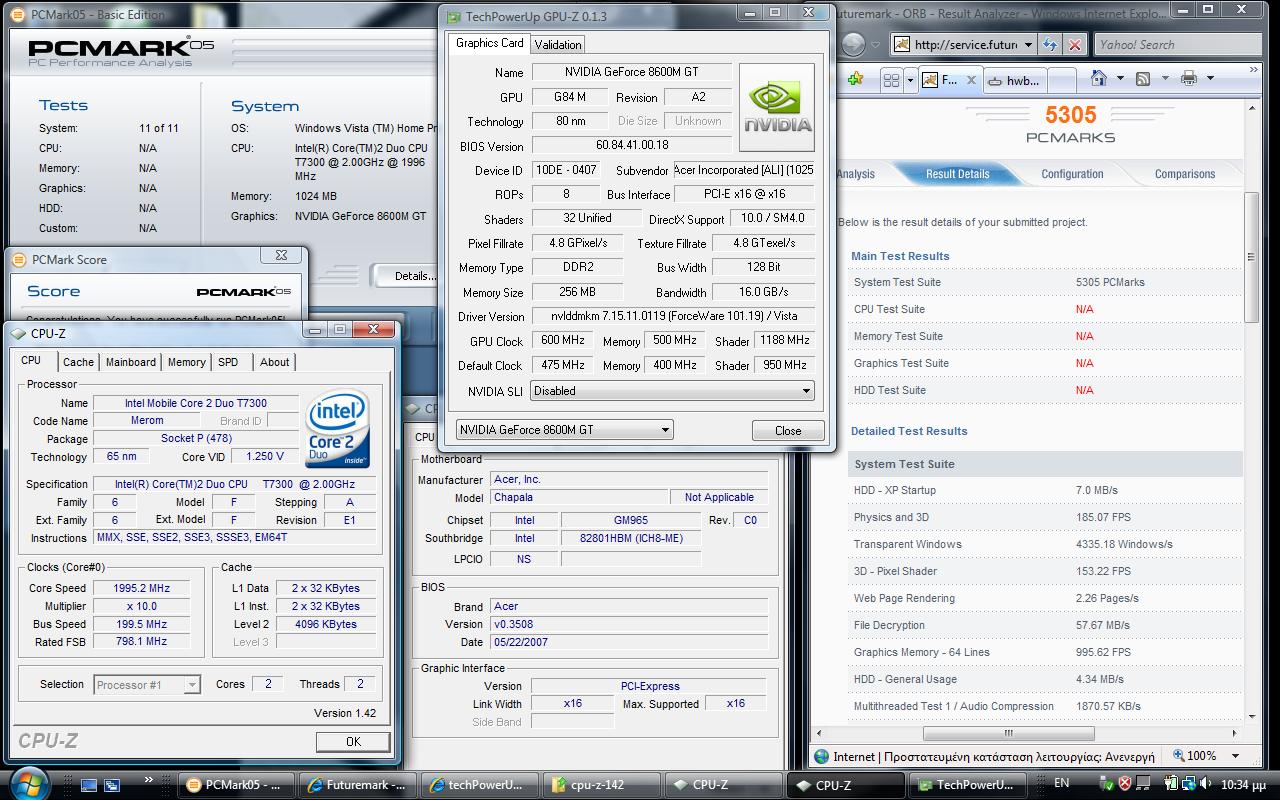Click PCMark05 taskbar button
This screenshot has height=800, width=1280.
click(238, 785)
